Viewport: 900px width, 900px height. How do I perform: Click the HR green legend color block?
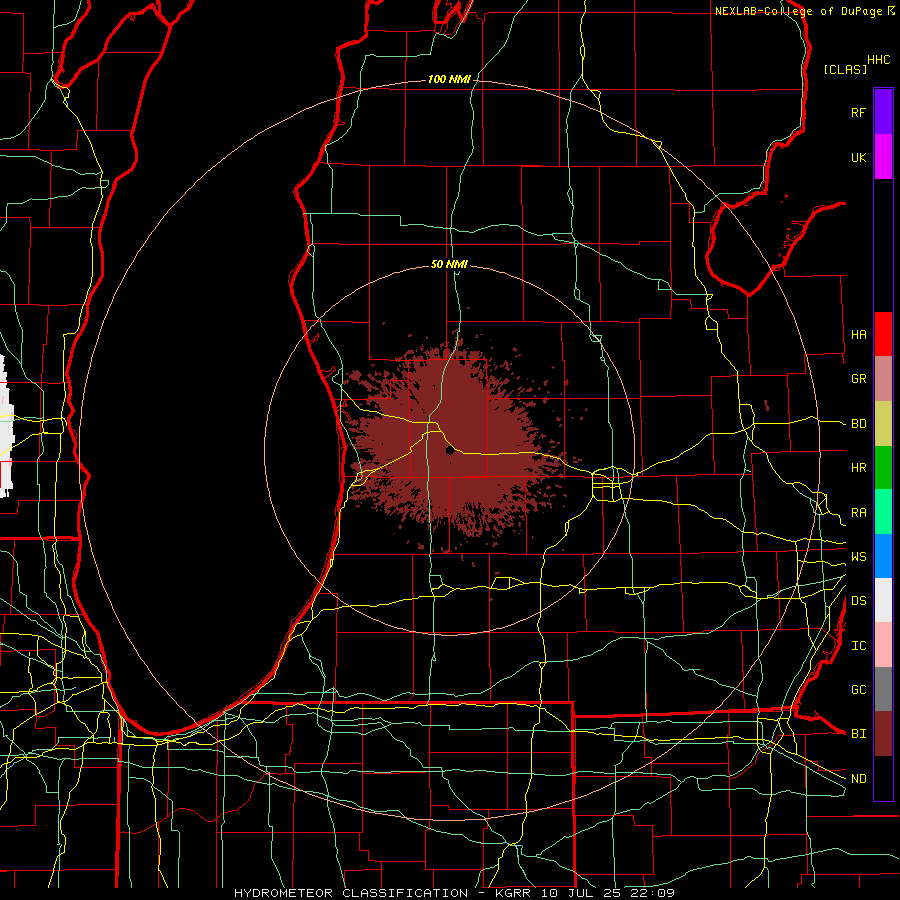click(x=883, y=468)
